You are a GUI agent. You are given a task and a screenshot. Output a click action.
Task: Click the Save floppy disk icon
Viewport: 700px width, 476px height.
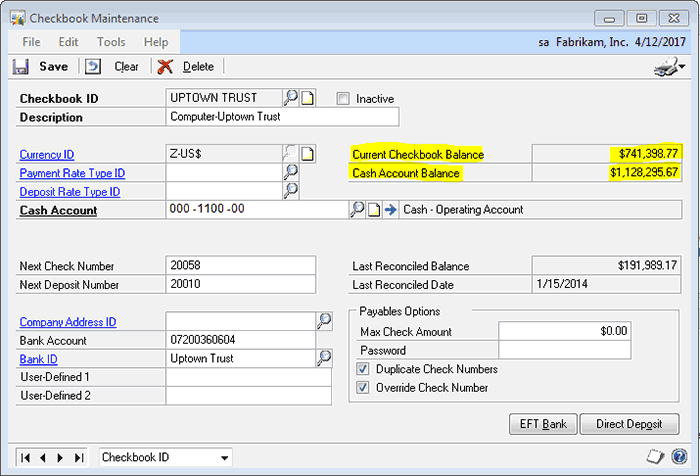21,67
